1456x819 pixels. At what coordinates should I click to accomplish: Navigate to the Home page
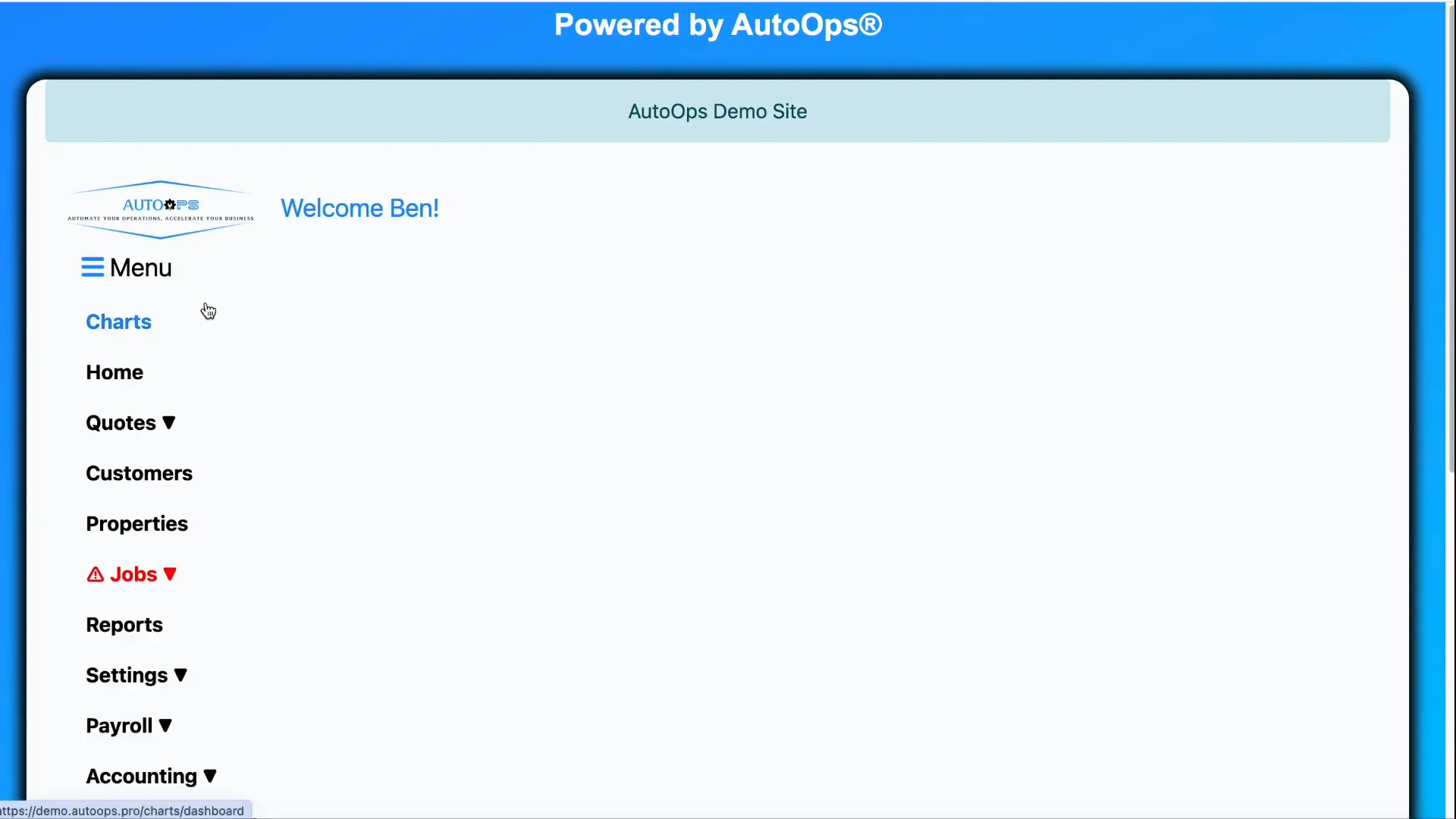pyautogui.click(x=115, y=372)
